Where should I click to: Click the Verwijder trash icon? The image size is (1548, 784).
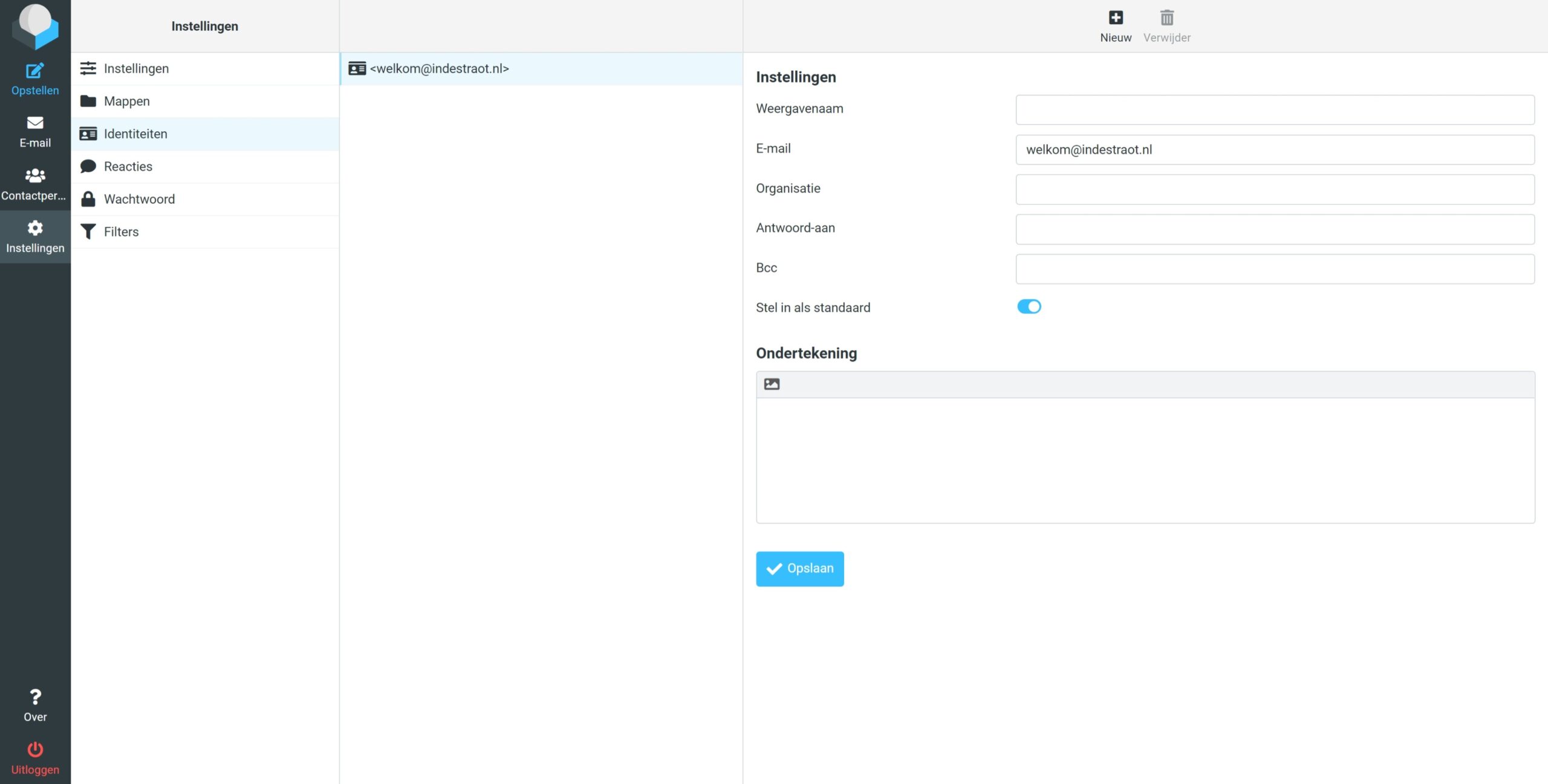pos(1166,18)
